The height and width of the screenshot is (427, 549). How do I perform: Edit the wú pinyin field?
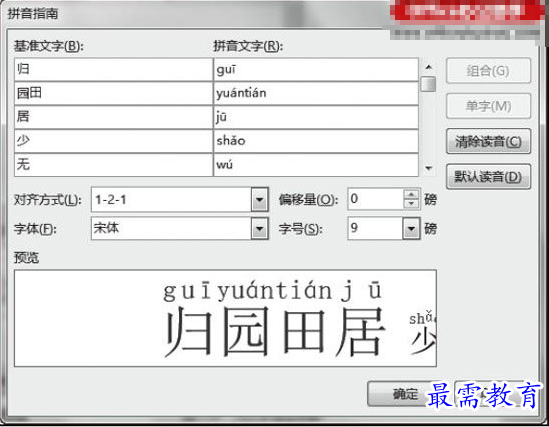[x=316, y=165]
